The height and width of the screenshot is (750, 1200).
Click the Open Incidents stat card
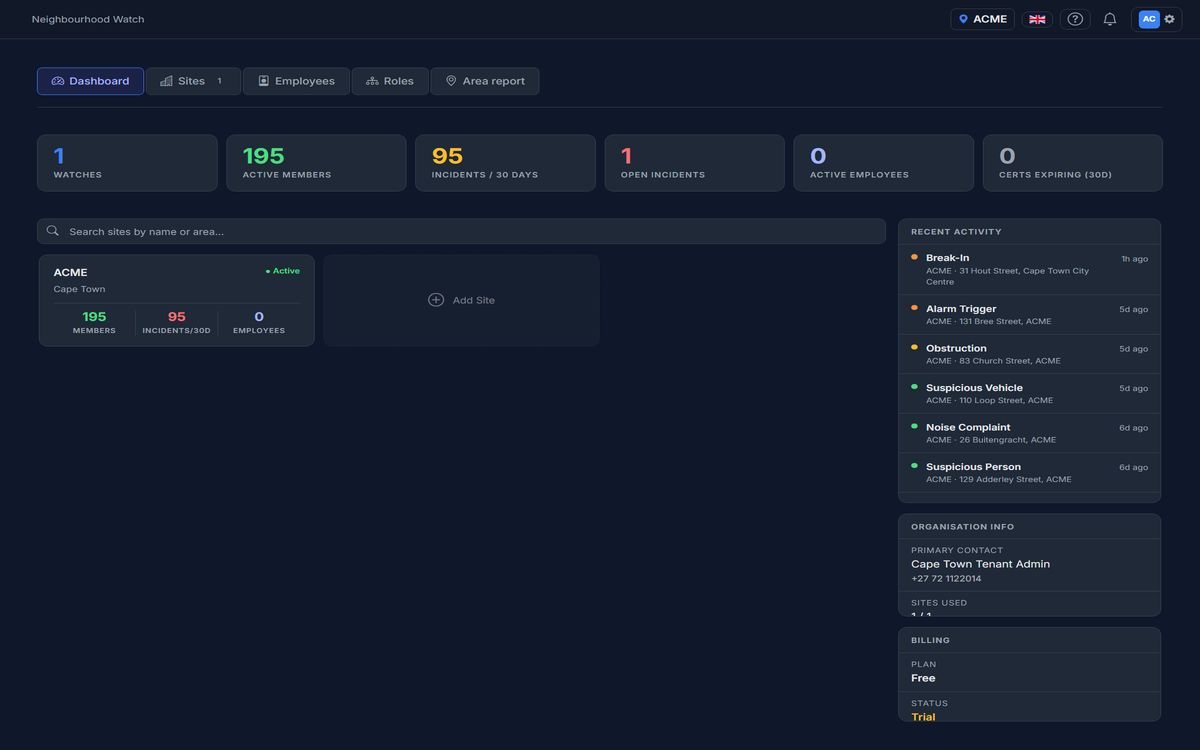(x=694, y=163)
